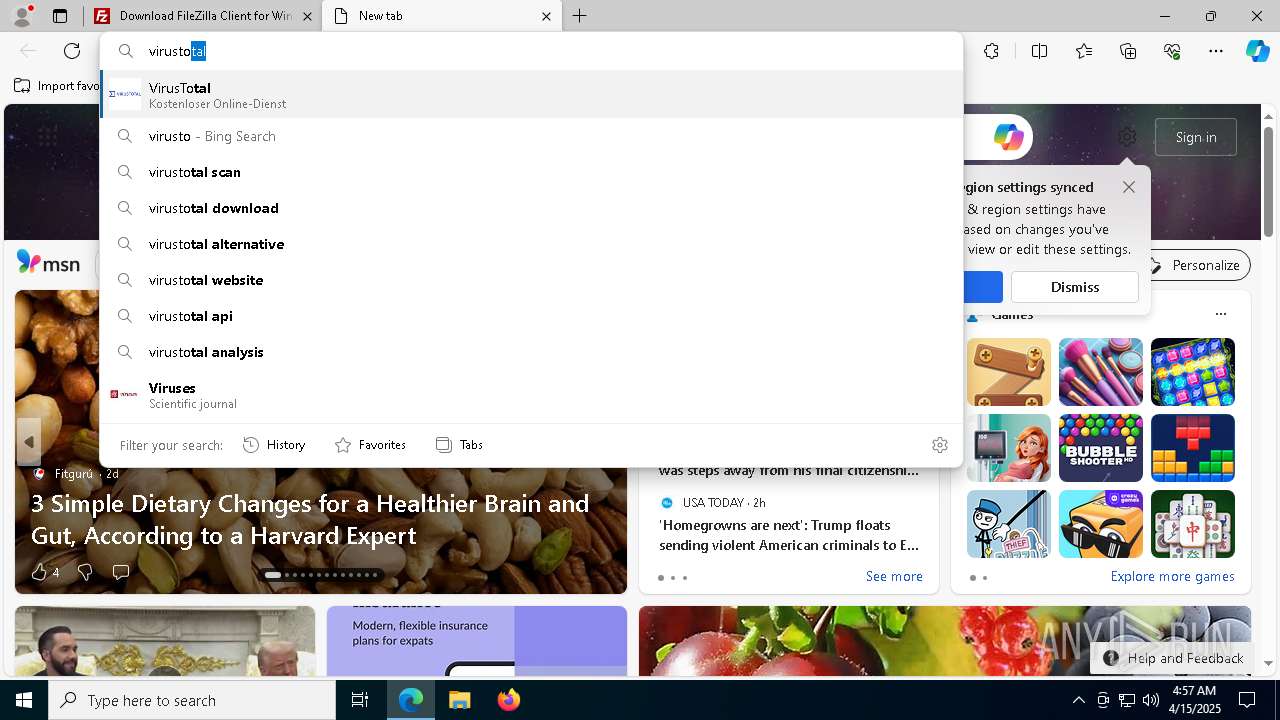Screen dimensions: 1280x720
Task: Open page settings gear near Sign in
Action: pyautogui.click(x=1127, y=137)
